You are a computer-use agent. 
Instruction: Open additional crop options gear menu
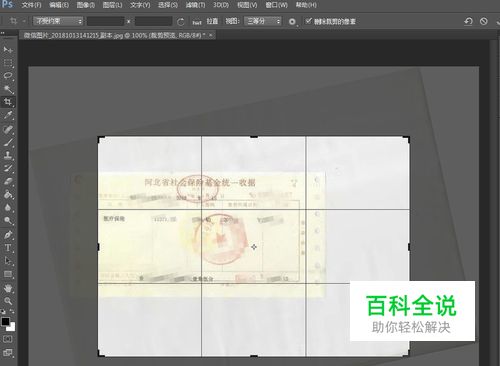click(x=292, y=22)
